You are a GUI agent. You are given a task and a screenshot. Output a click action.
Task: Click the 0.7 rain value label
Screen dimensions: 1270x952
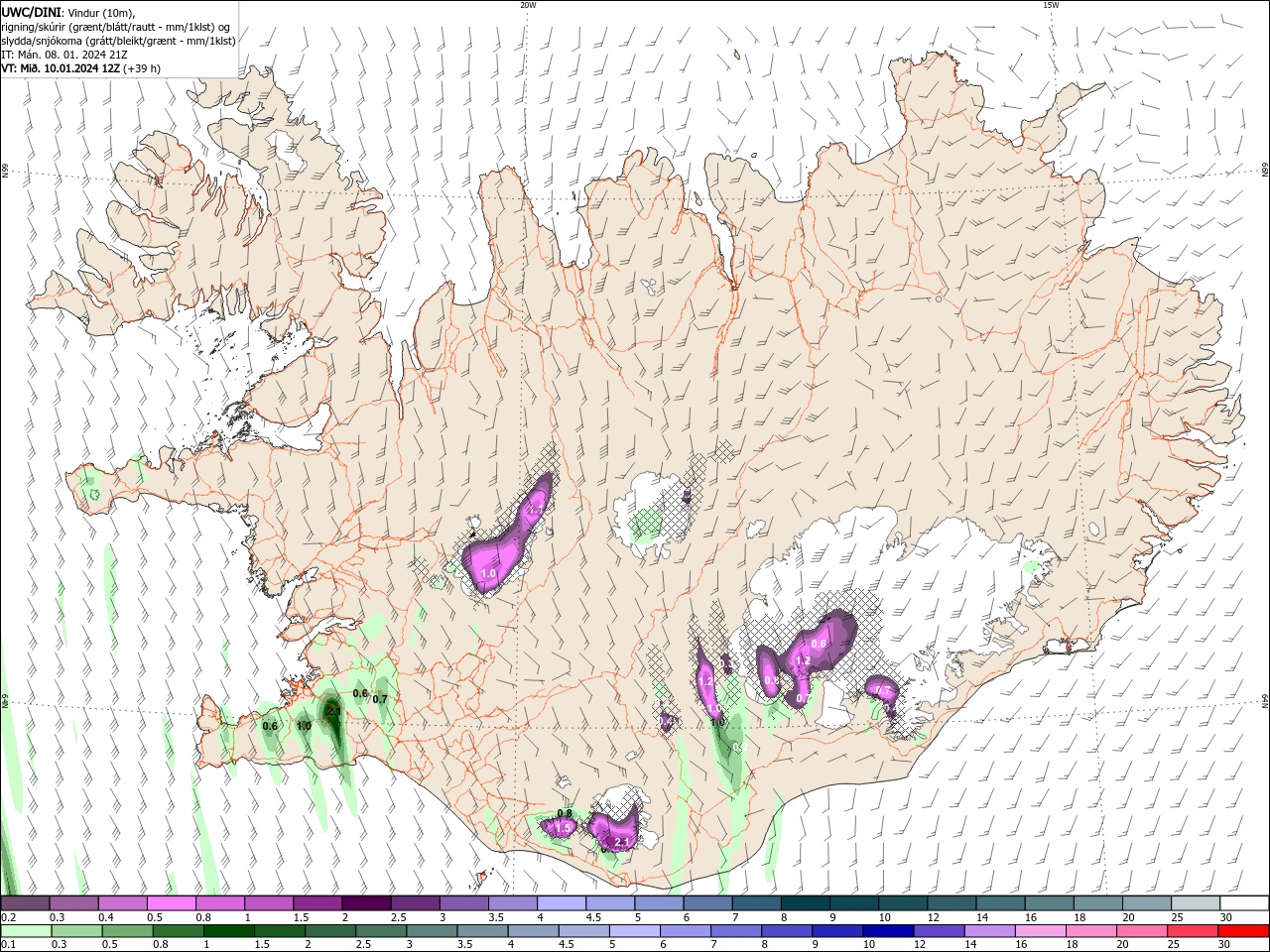(x=379, y=699)
